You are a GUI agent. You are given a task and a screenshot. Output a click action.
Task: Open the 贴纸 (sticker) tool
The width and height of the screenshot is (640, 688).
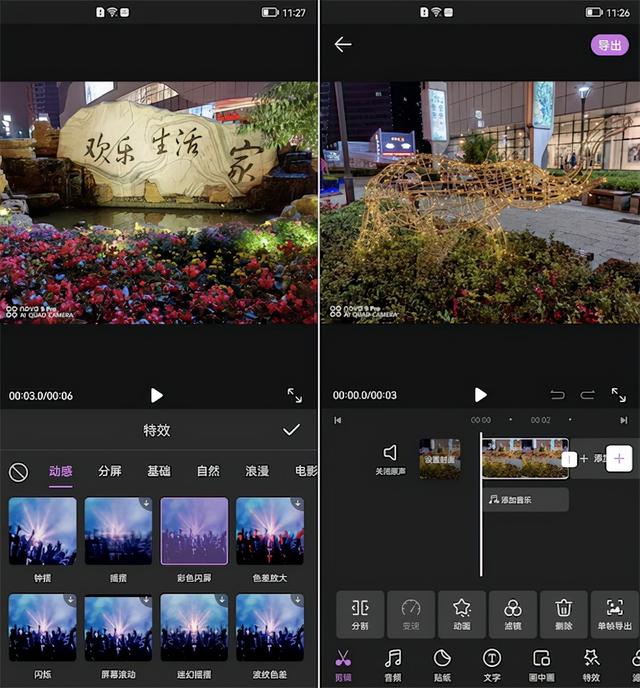pos(442,664)
